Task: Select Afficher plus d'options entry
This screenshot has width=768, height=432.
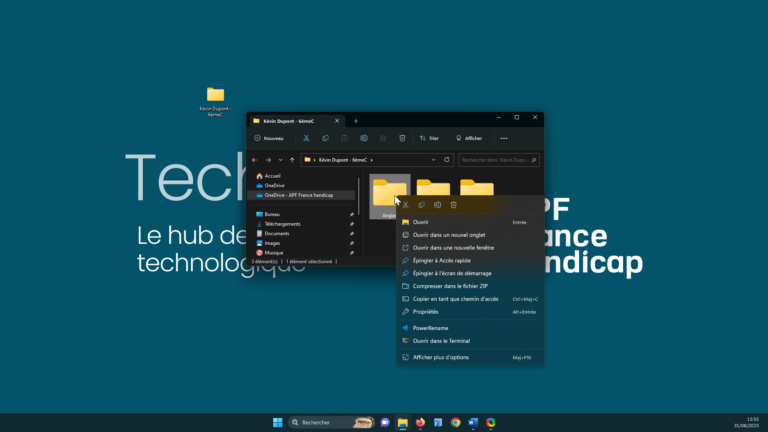Action: tap(441, 357)
